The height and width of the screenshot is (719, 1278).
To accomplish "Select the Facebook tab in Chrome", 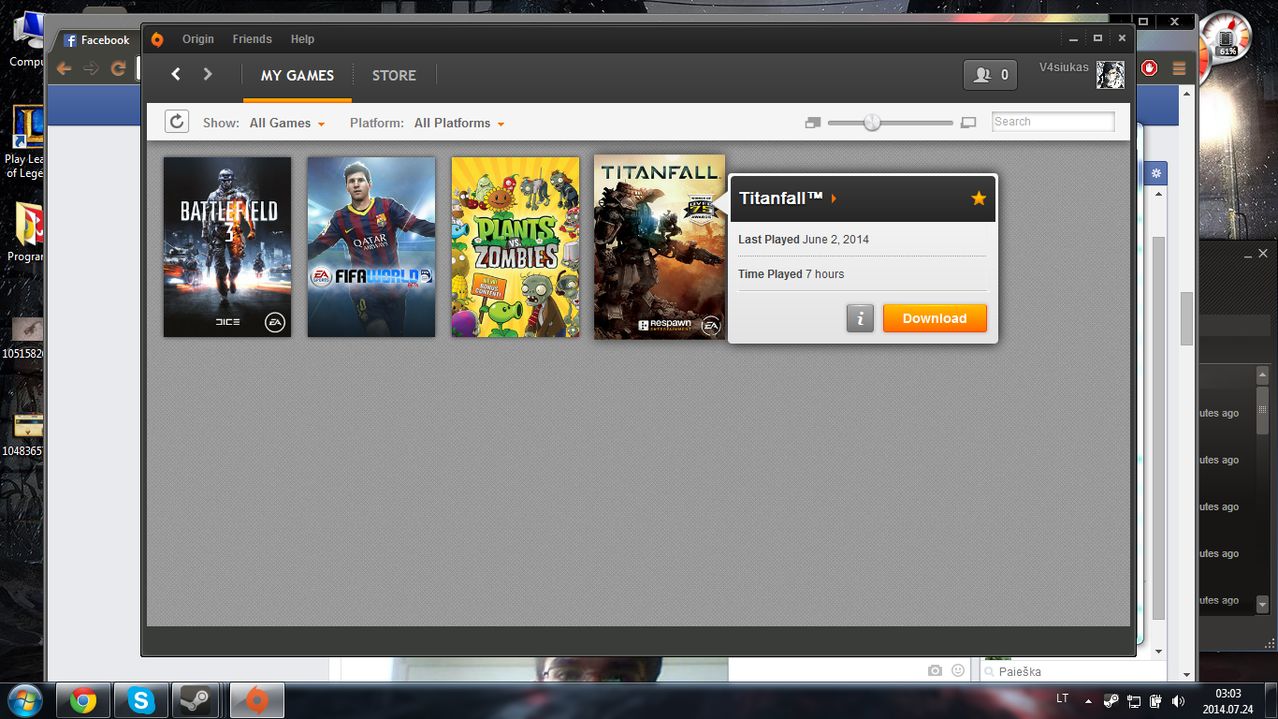I will coord(97,40).
